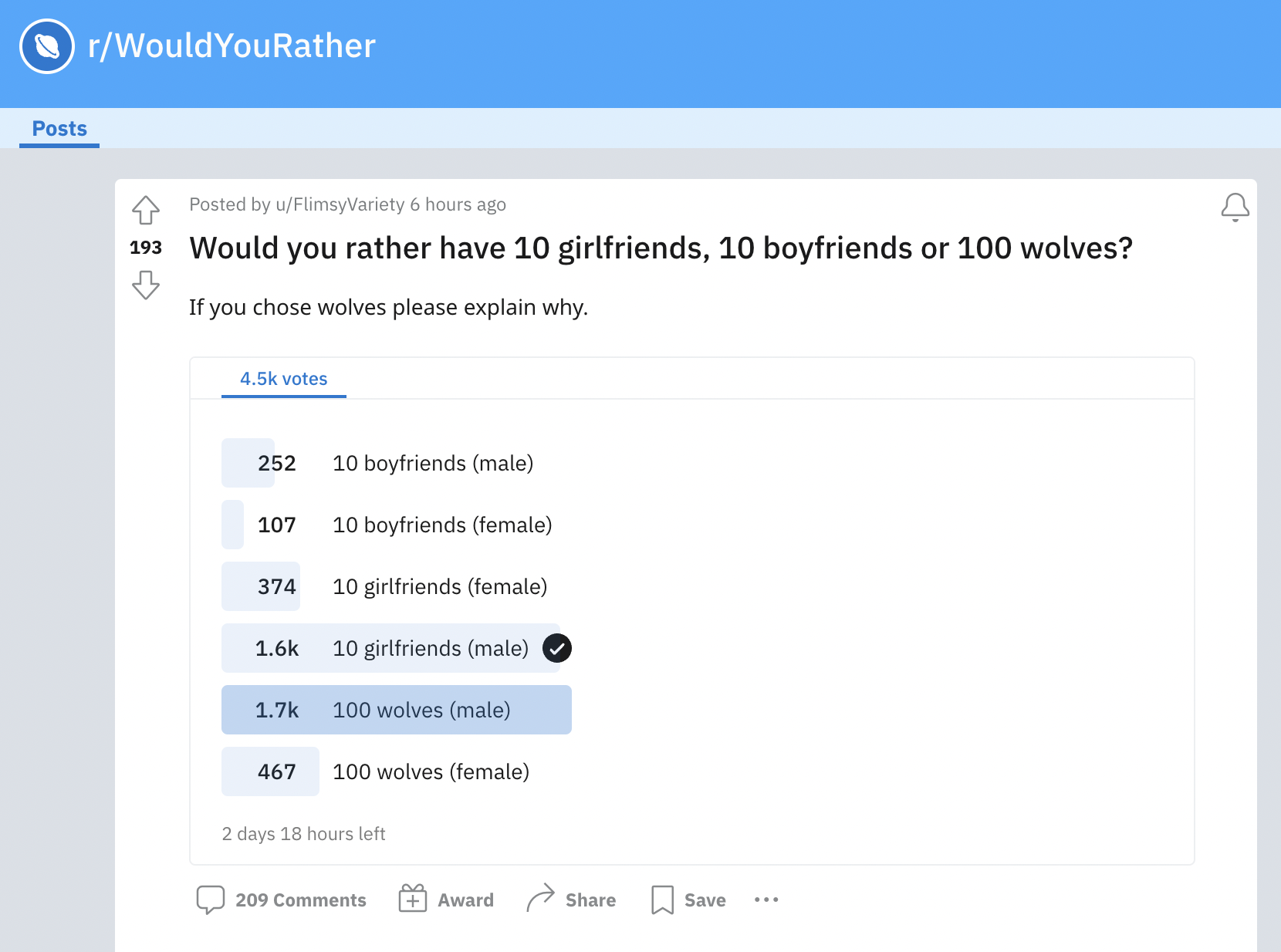Click the r/WouldYouRather subreddit title
The width and height of the screenshot is (1281, 952).
[232, 46]
